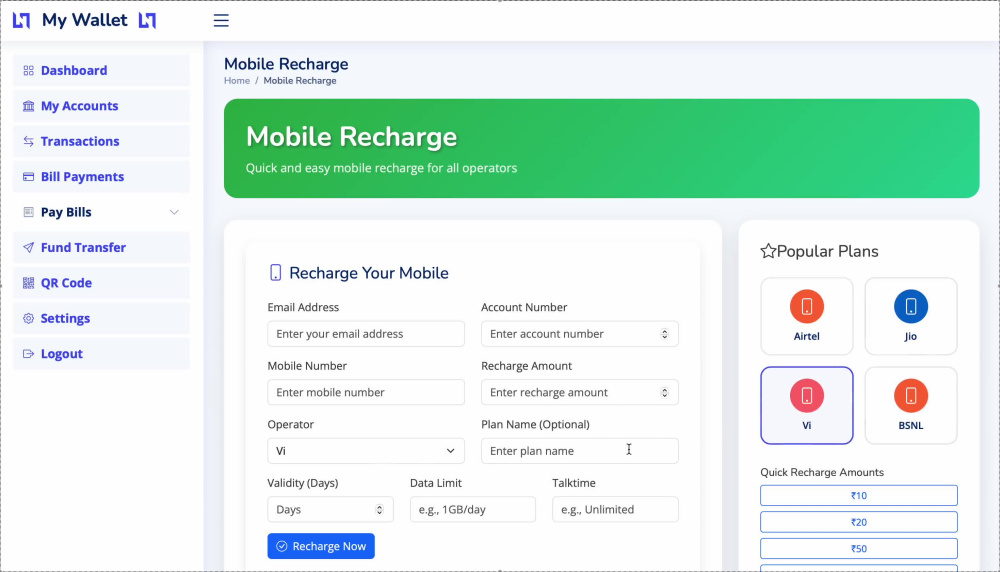Click the Transactions arrows icon
1000x572 pixels.
tap(29, 142)
